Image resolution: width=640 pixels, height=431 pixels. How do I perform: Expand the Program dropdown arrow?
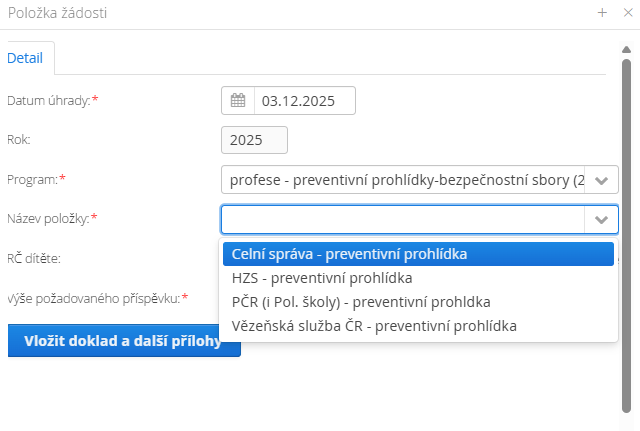601,180
